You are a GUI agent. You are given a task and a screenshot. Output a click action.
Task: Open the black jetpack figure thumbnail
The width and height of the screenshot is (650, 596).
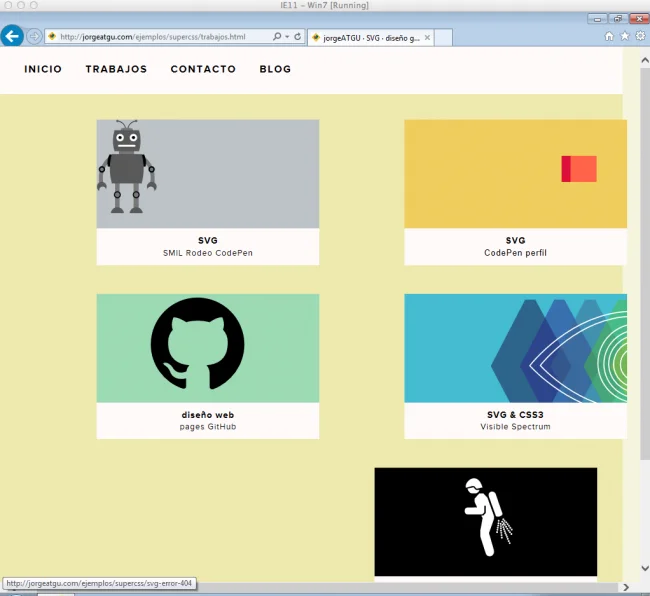(485, 522)
